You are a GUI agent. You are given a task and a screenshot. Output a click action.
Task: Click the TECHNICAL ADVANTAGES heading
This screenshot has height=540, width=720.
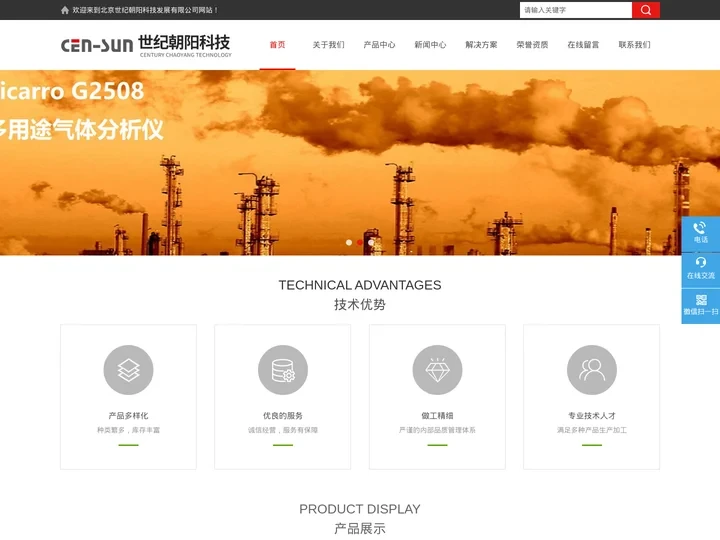click(360, 285)
